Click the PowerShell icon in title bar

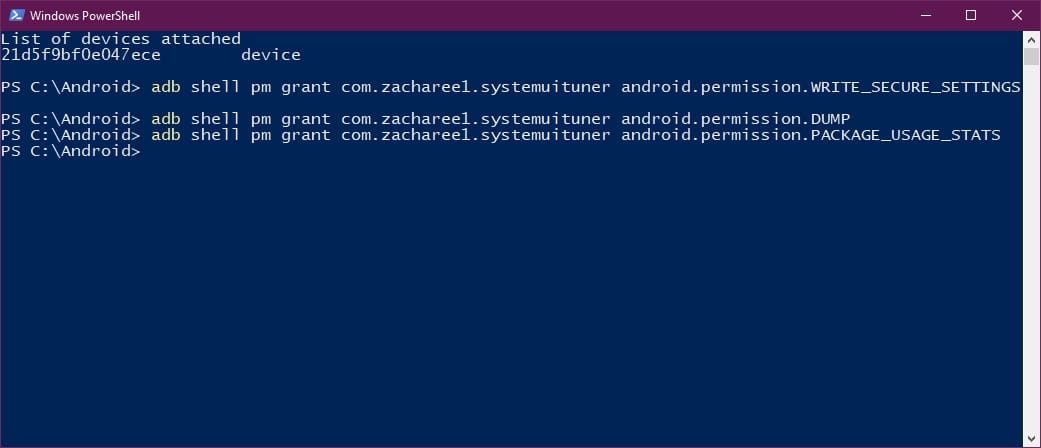[x=17, y=15]
